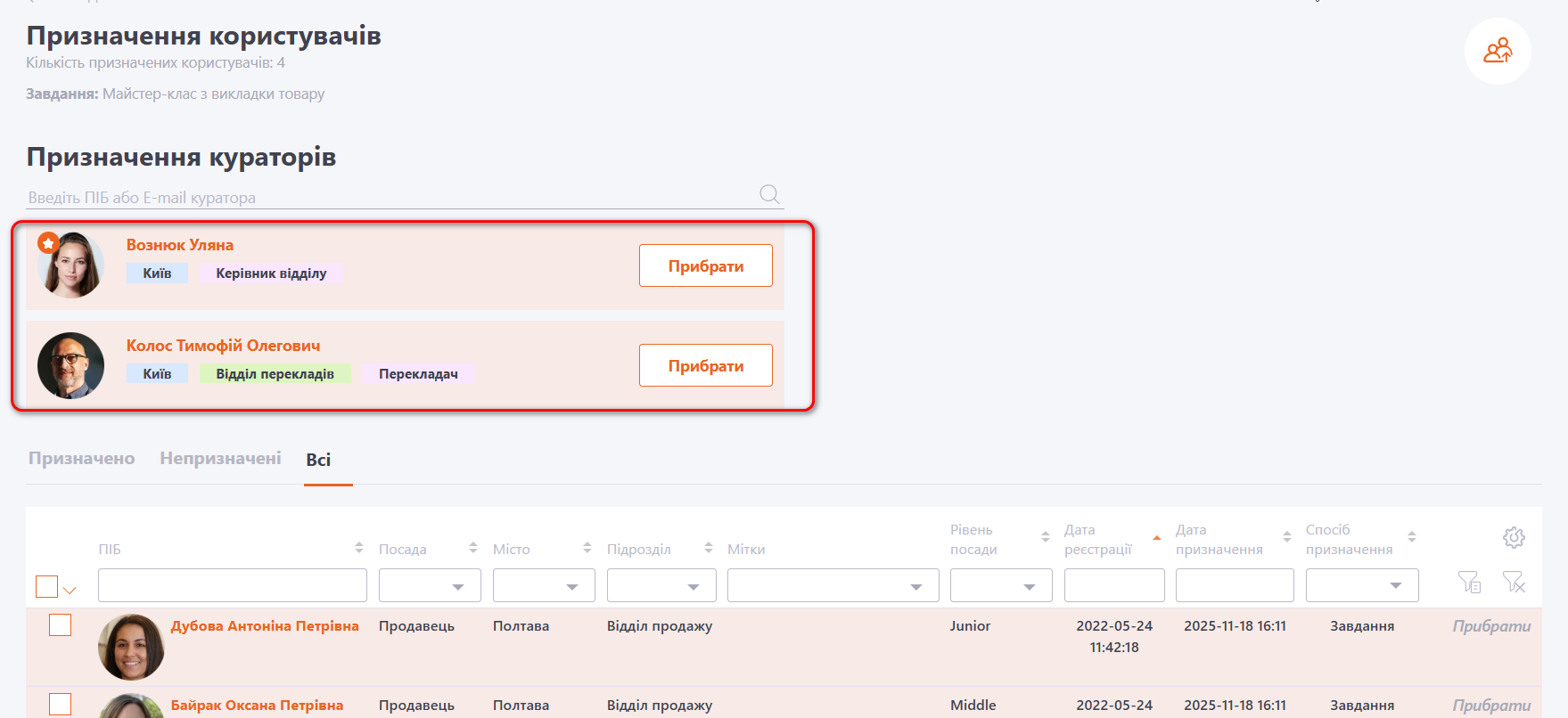Remove curator Вознюк Уляна with Прибрати
The width and height of the screenshot is (1568, 718).
tap(705, 266)
